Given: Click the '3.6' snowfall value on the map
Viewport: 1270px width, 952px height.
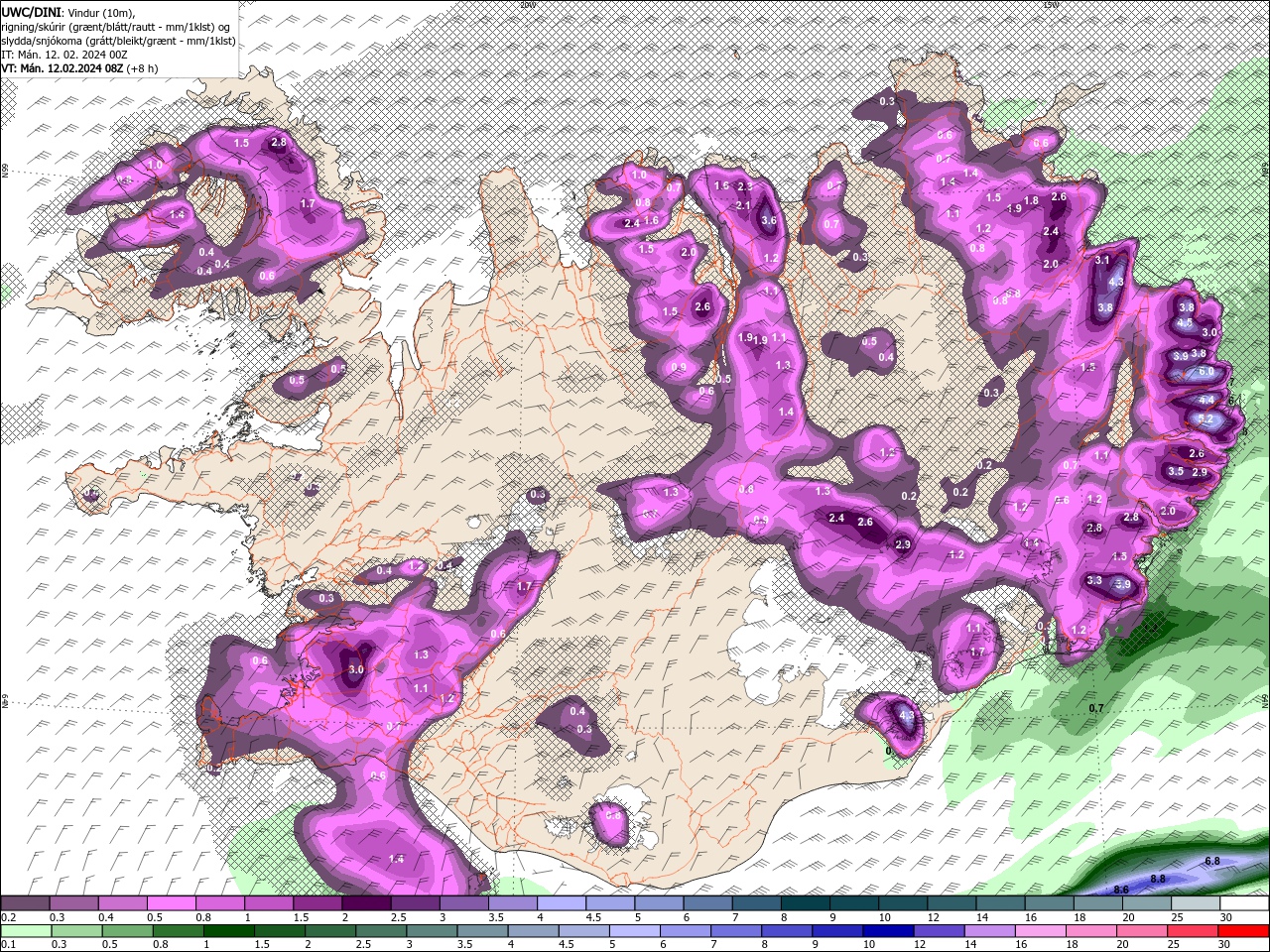Looking at the screenshot, I should pos(768,220).
